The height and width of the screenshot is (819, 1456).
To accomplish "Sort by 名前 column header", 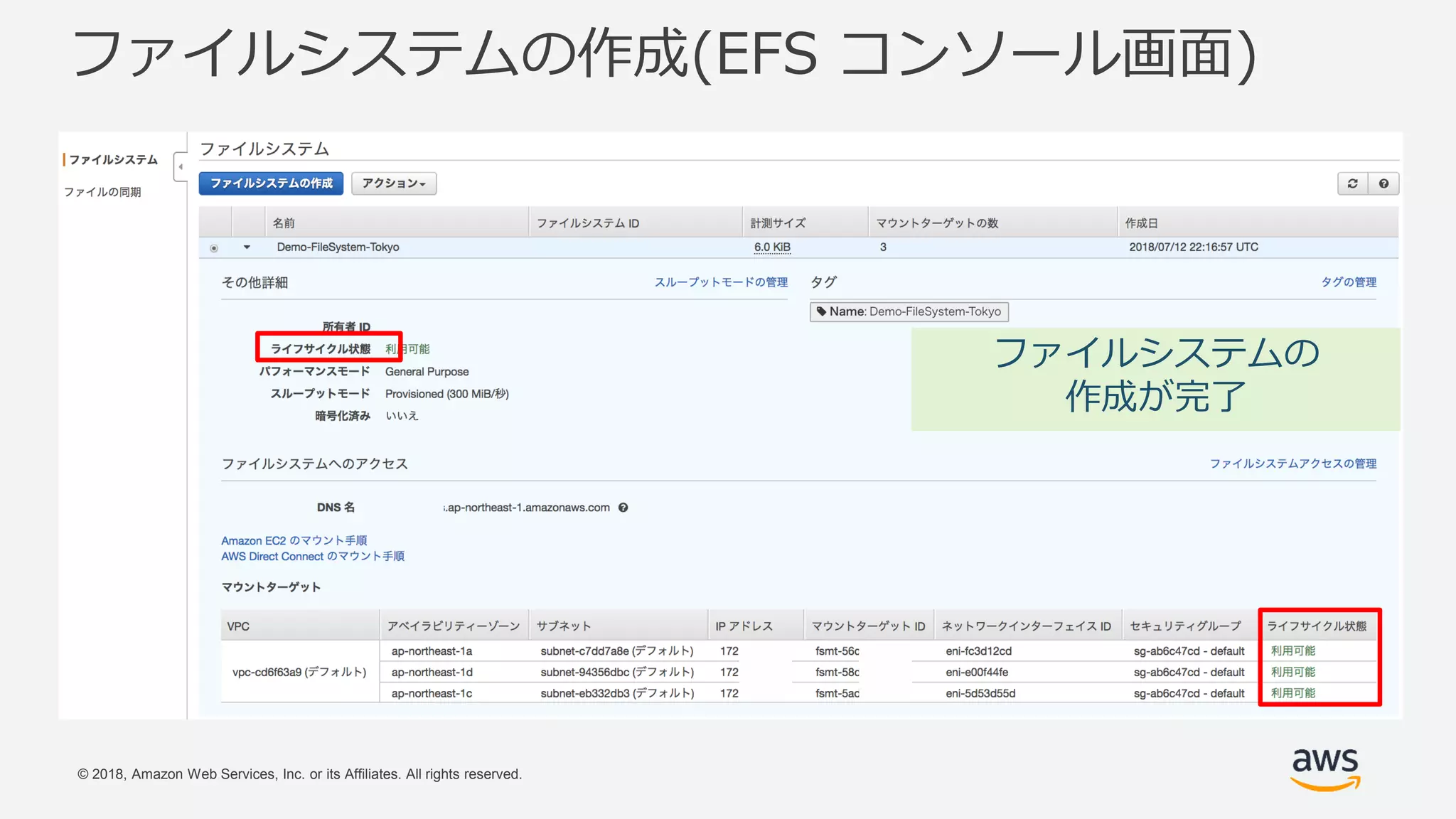I will 397,223.
